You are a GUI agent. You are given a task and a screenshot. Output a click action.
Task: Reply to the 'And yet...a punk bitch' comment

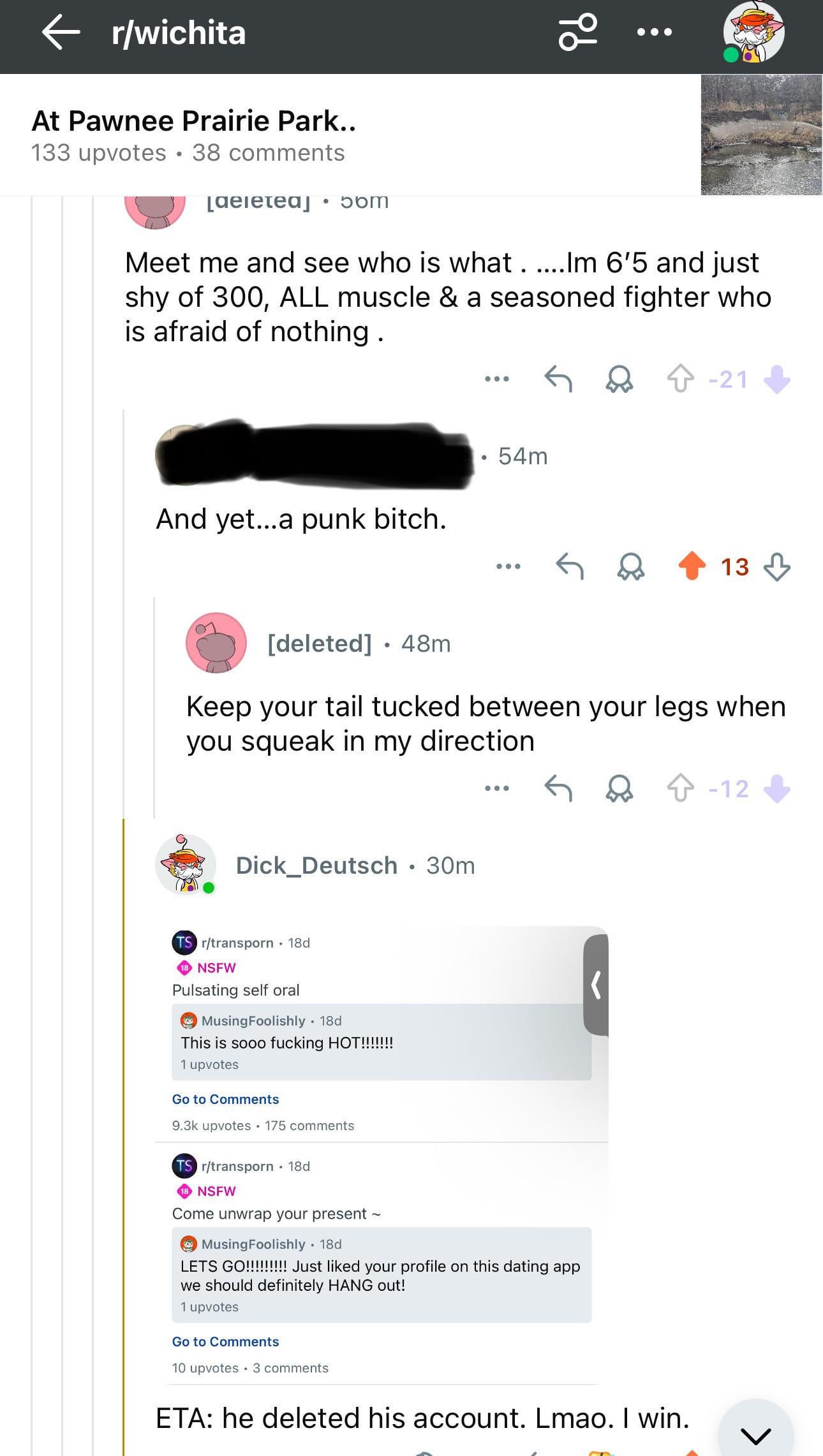tap(570, 566)
